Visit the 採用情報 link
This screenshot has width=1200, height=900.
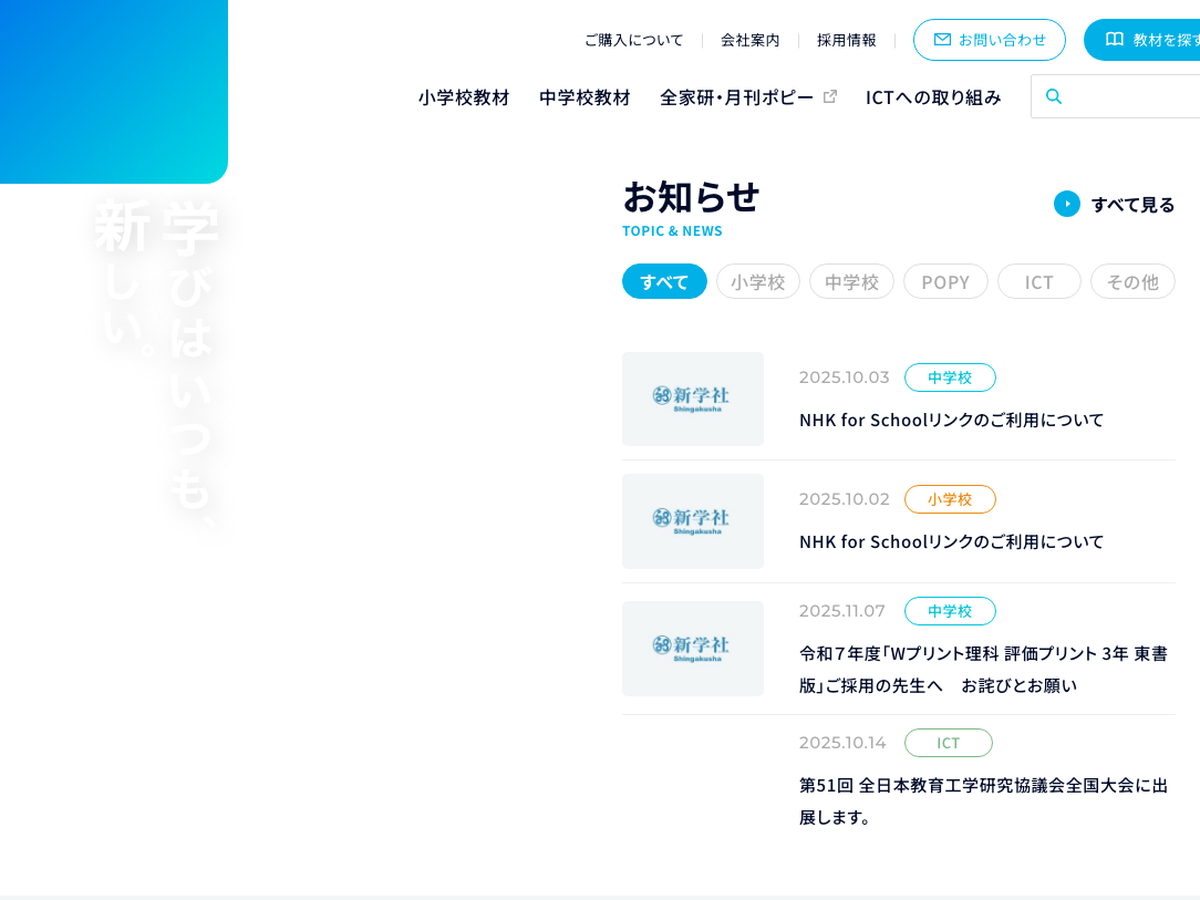pos(846,40)
